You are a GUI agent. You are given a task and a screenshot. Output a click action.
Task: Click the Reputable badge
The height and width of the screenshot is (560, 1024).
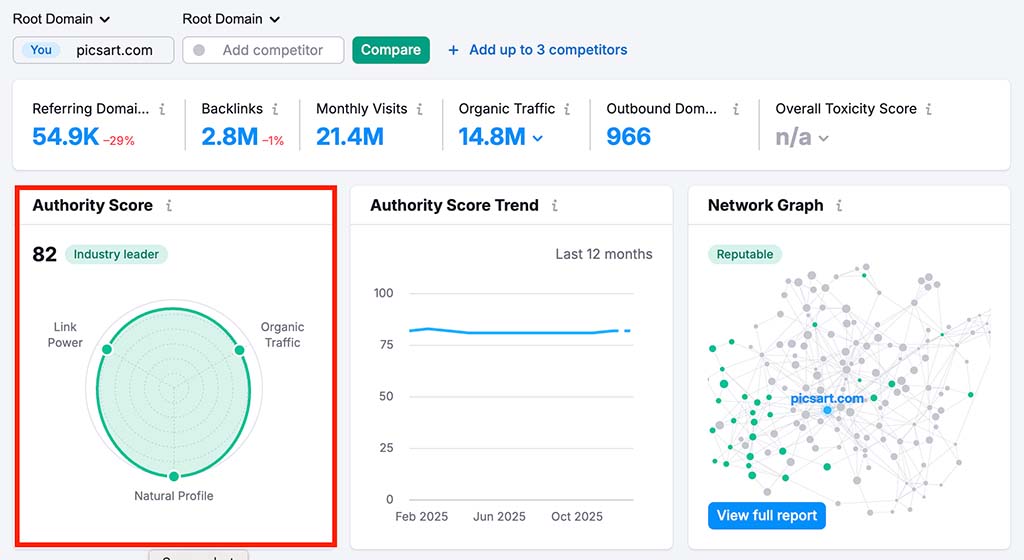pyautogui.click(x=744, y=255)
